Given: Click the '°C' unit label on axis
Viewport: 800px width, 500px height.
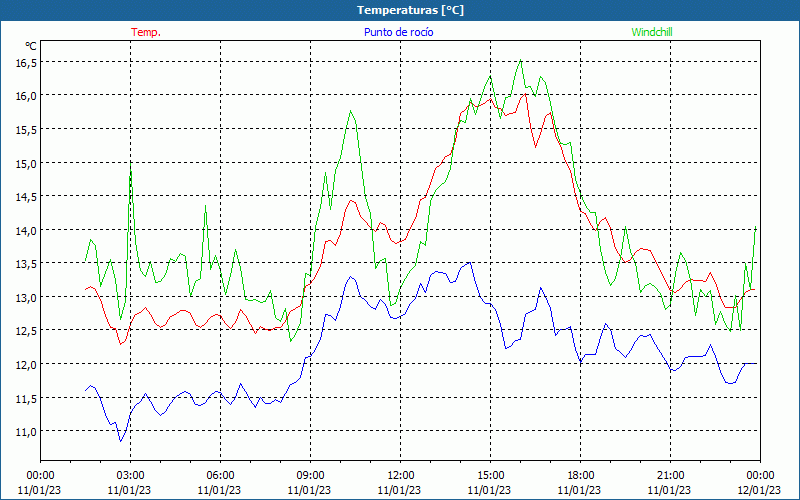Looking at the screenshot, I should click(x=31, y=46).
